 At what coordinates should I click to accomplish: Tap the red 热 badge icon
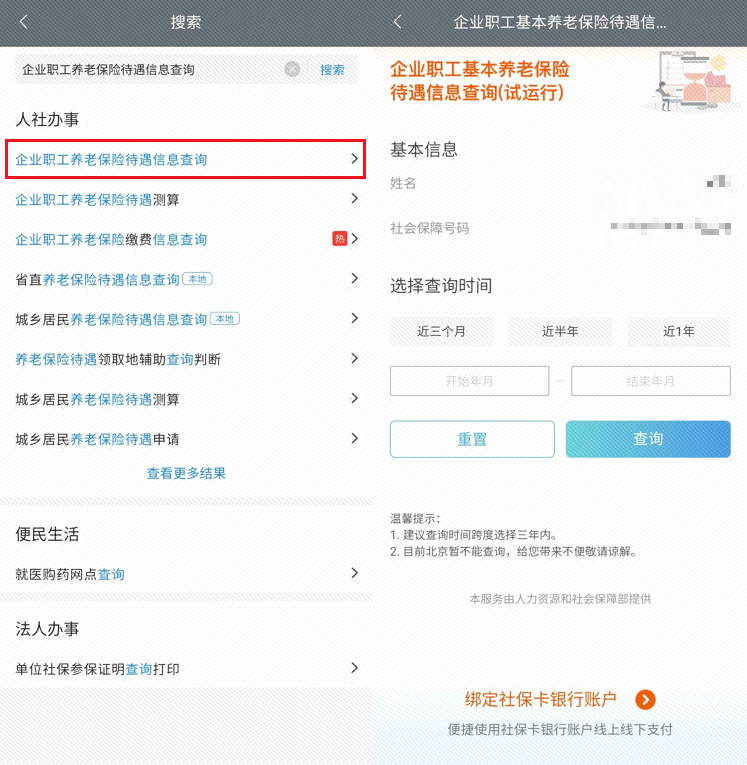tap(340, 239)
